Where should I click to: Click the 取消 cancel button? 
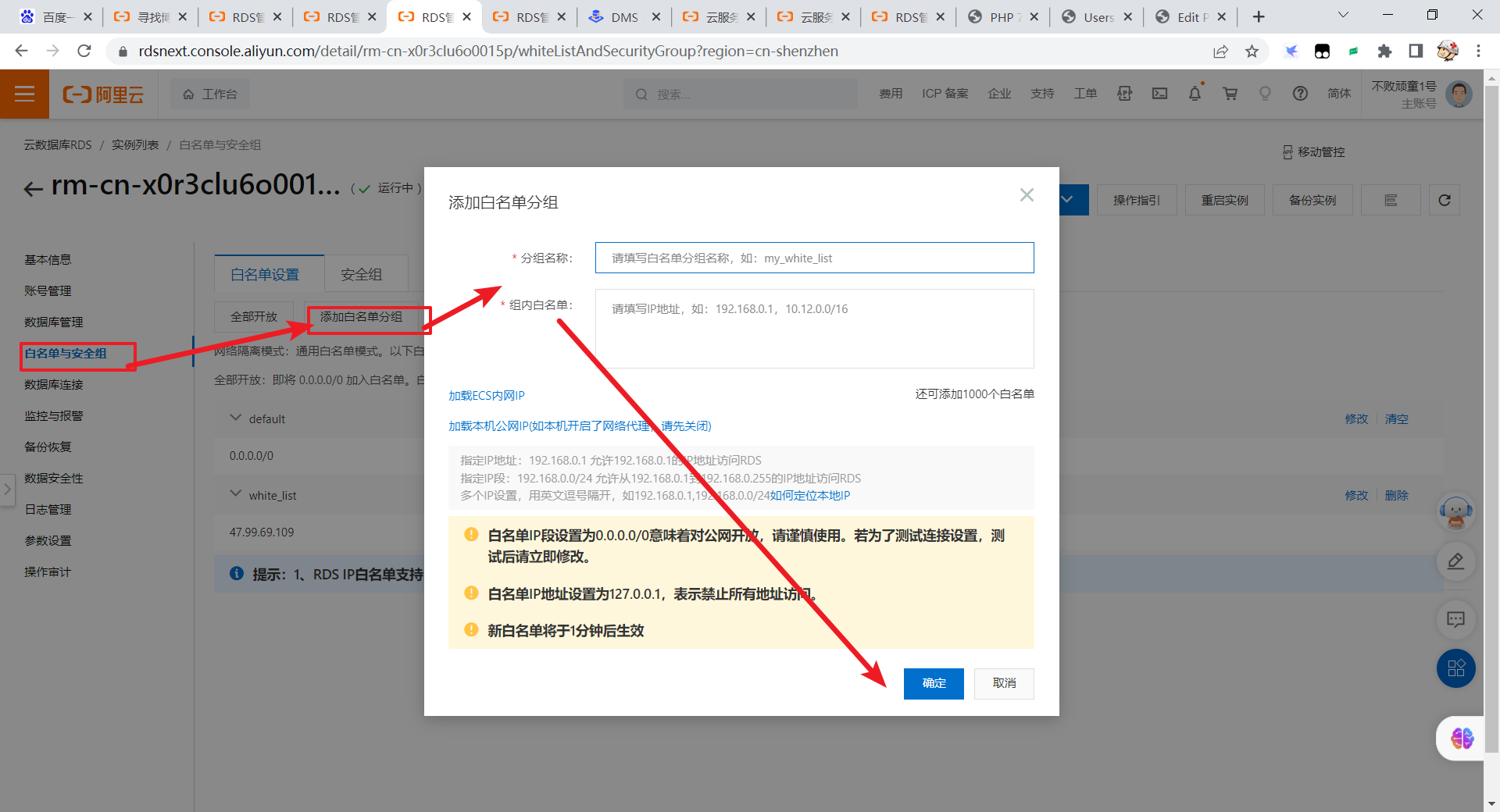(1004, 683)
